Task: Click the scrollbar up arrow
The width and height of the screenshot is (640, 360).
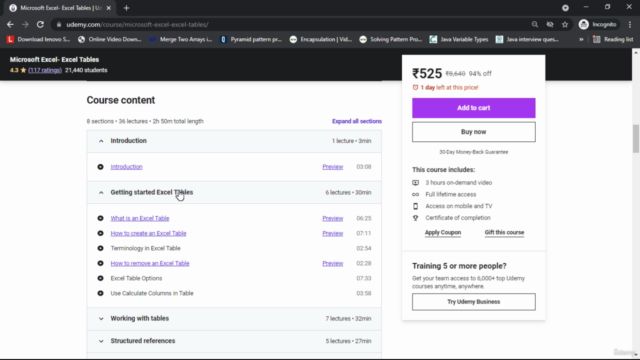Action: click(x=636, y=53)
